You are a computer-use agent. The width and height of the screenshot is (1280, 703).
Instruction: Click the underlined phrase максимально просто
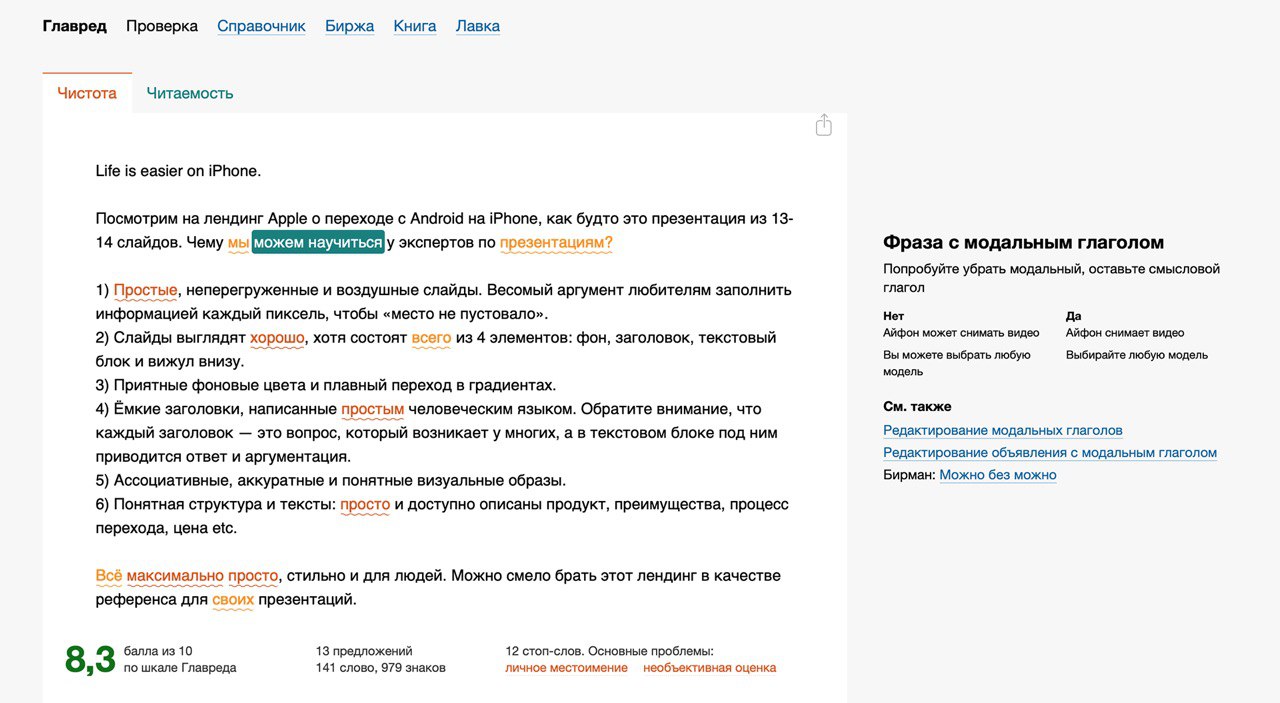tap(202, 576)
